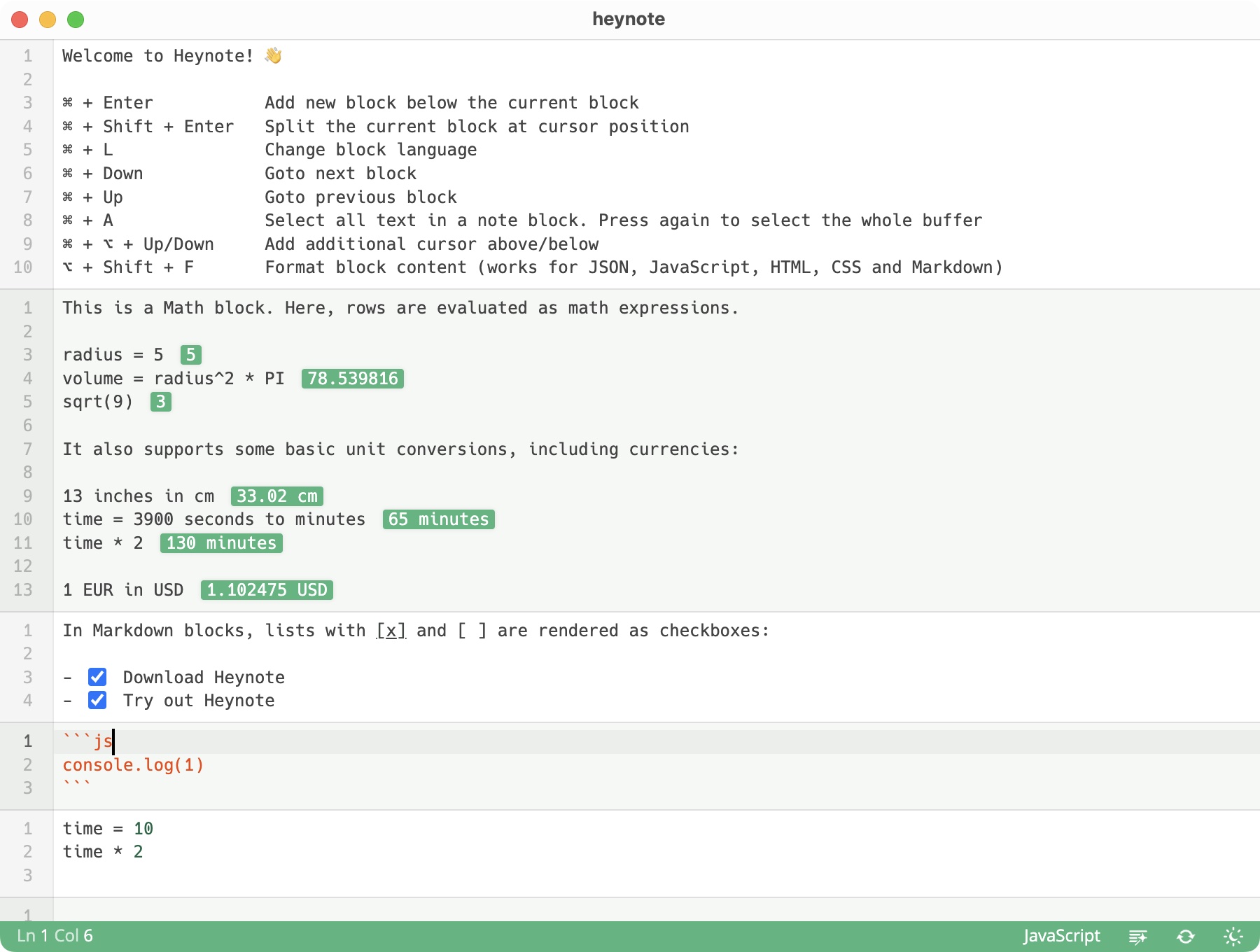Click 'Format block content' shortcut line
The width and height of the screenshot is (1260, 952).
633,267
